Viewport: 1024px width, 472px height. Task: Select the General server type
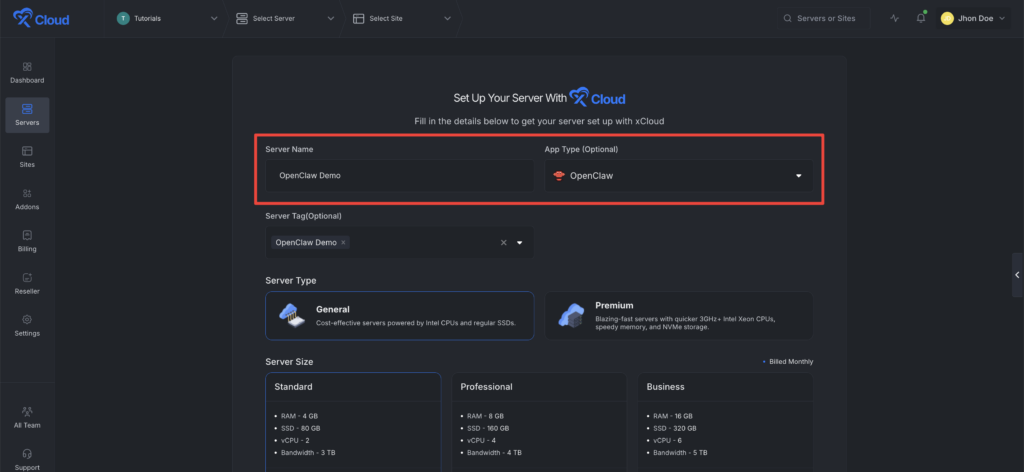399,315
